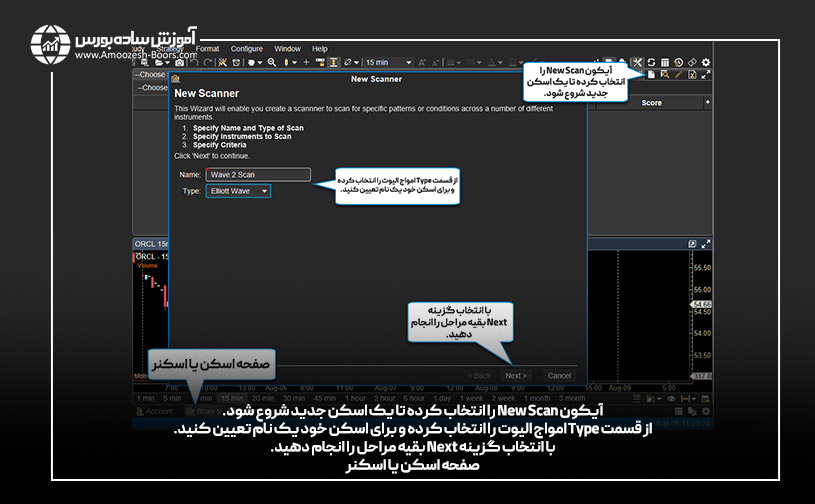The image size is (815, 504).
Task: Open the 15 min bar size dropdown
Action: tap(388, 62)
